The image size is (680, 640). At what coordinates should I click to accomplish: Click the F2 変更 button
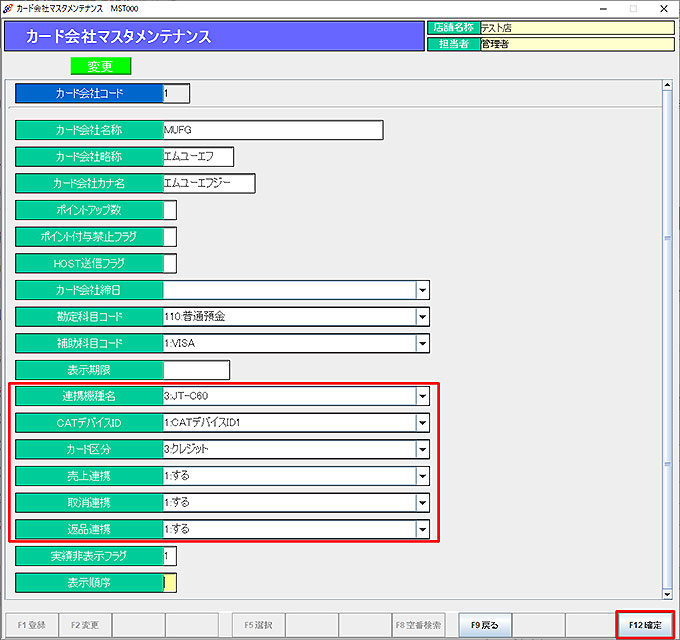[85, 625]
